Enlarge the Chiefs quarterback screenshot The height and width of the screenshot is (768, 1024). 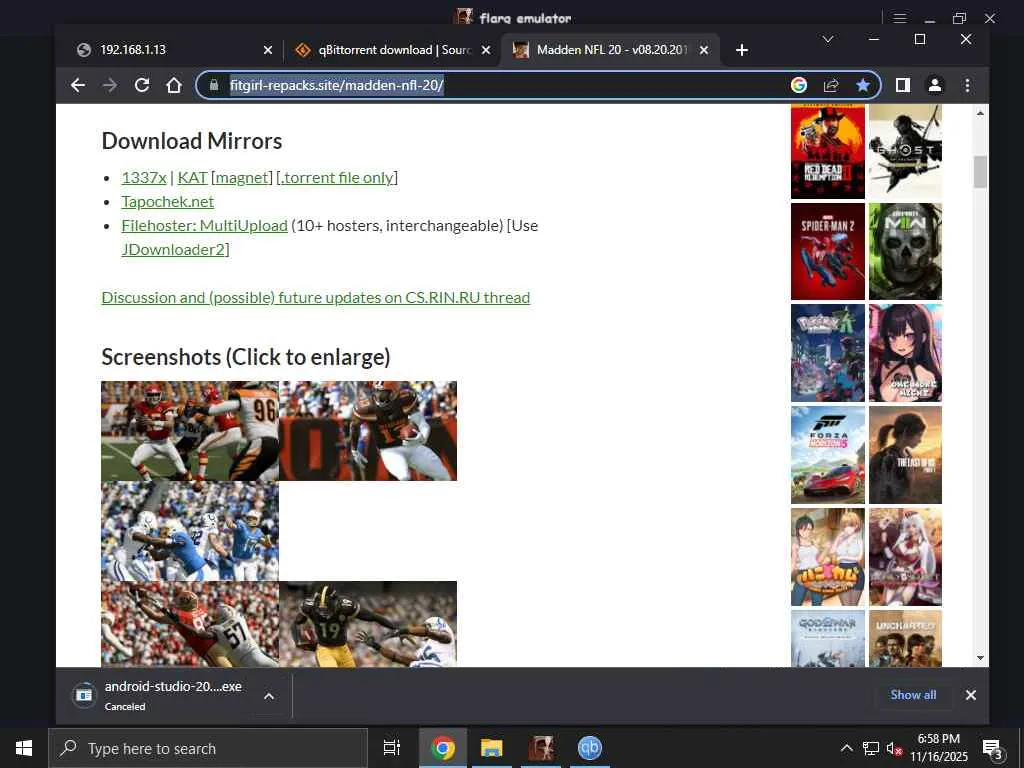tap(190, 431)
